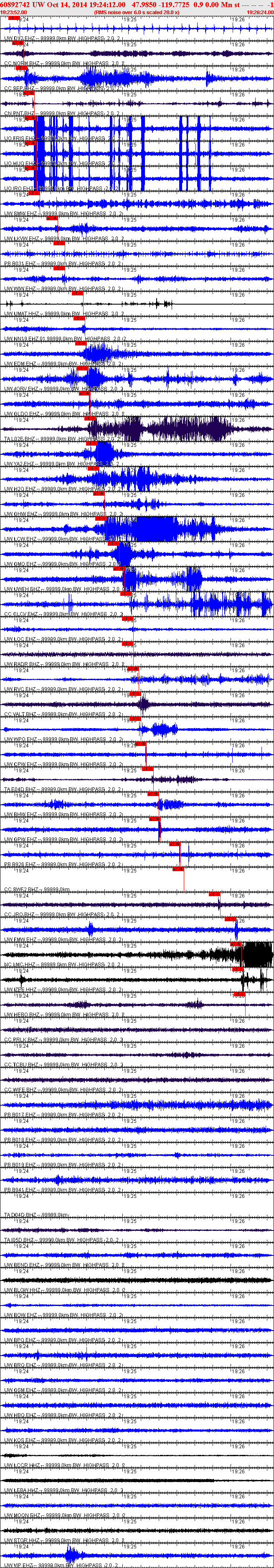Select the UW GLDO EHZ station label
Screen dimensions: 274x1568
[x=64, y=414]
